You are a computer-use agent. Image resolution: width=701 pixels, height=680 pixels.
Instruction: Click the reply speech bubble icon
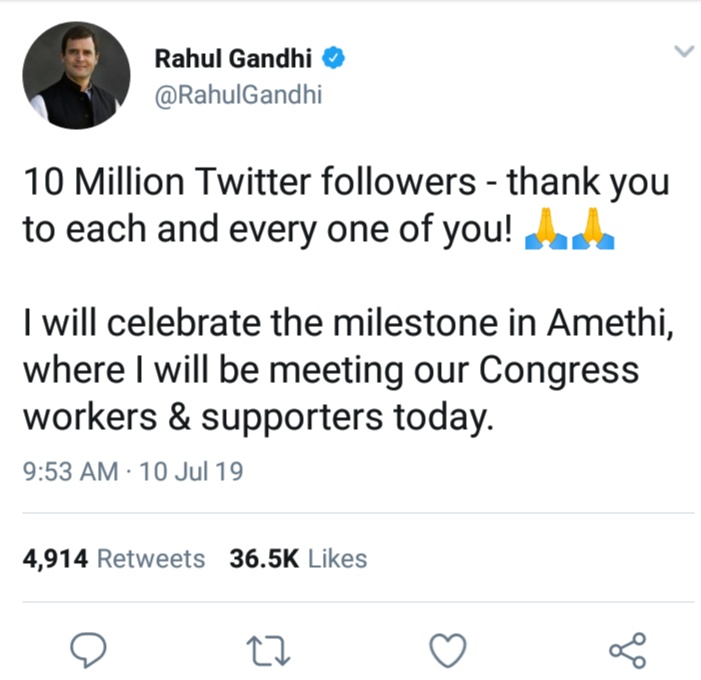(90, 650)
